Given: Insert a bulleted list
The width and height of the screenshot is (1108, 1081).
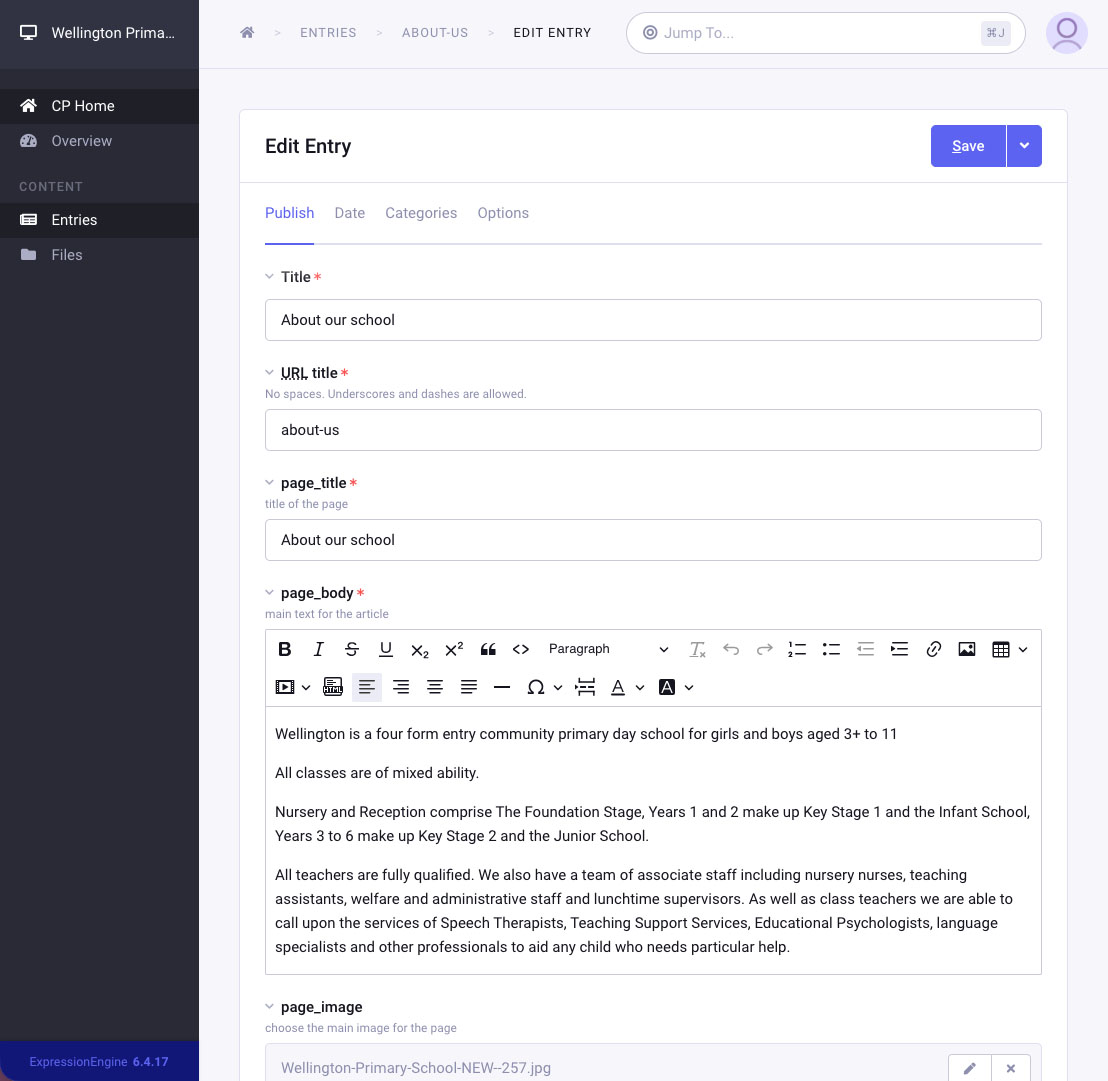Looking at the screenshot, I should (x=831, y=649).
